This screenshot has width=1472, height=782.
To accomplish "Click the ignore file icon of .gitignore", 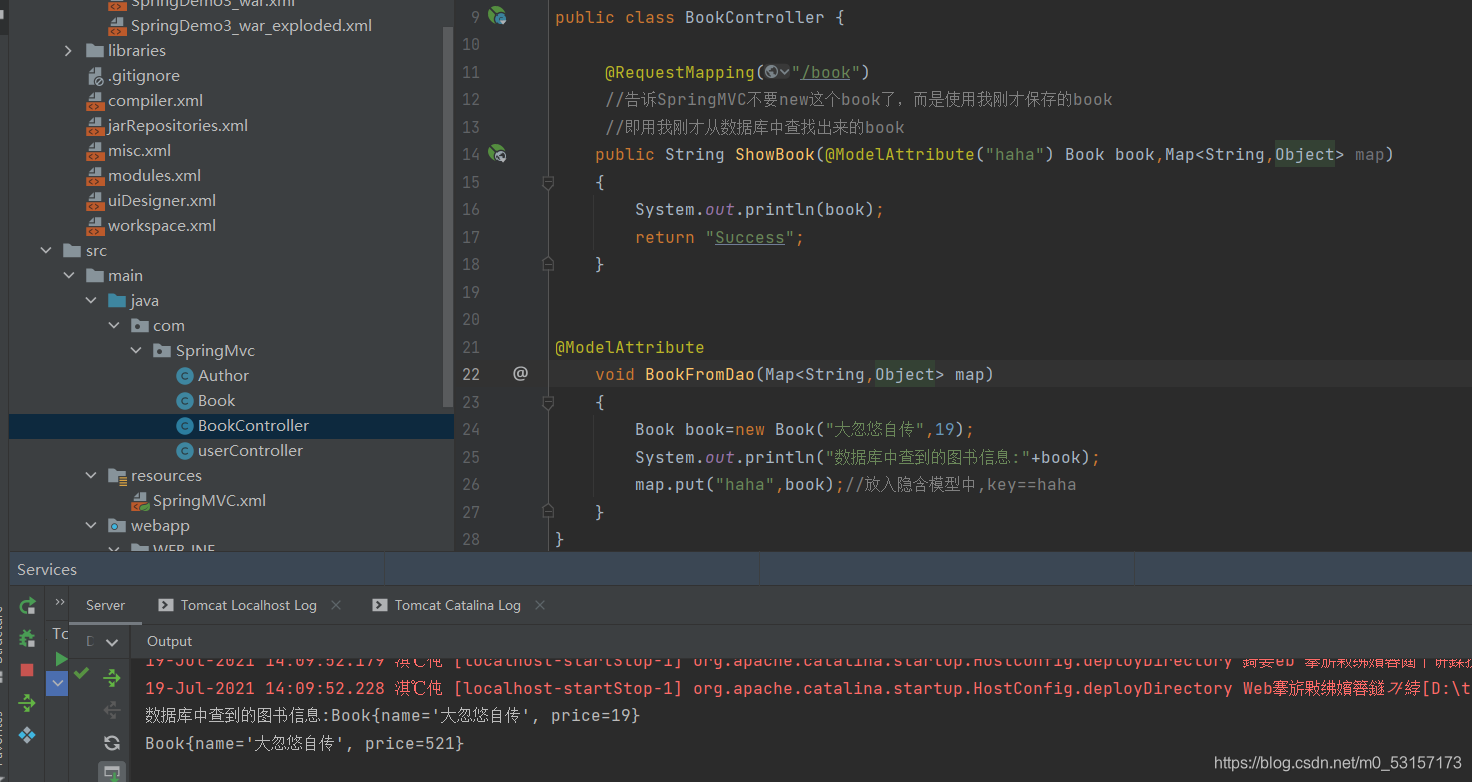I will (95, 76).
